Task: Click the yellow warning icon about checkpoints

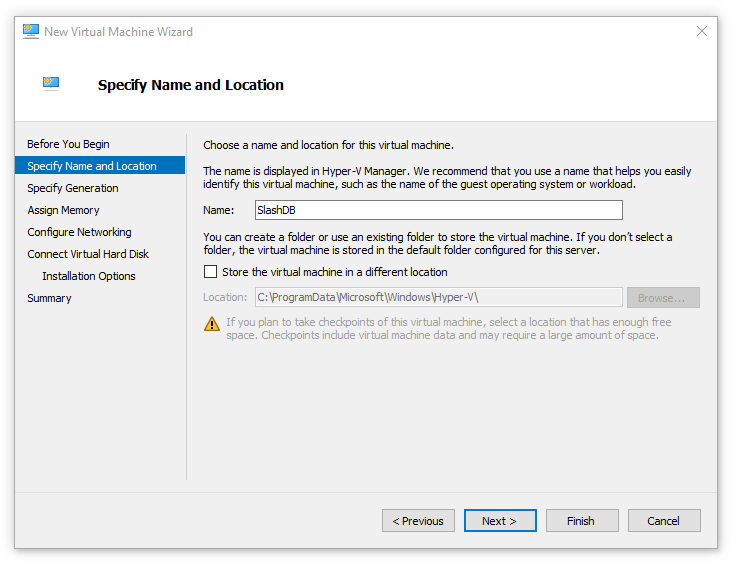Action: tap(212, 324)
